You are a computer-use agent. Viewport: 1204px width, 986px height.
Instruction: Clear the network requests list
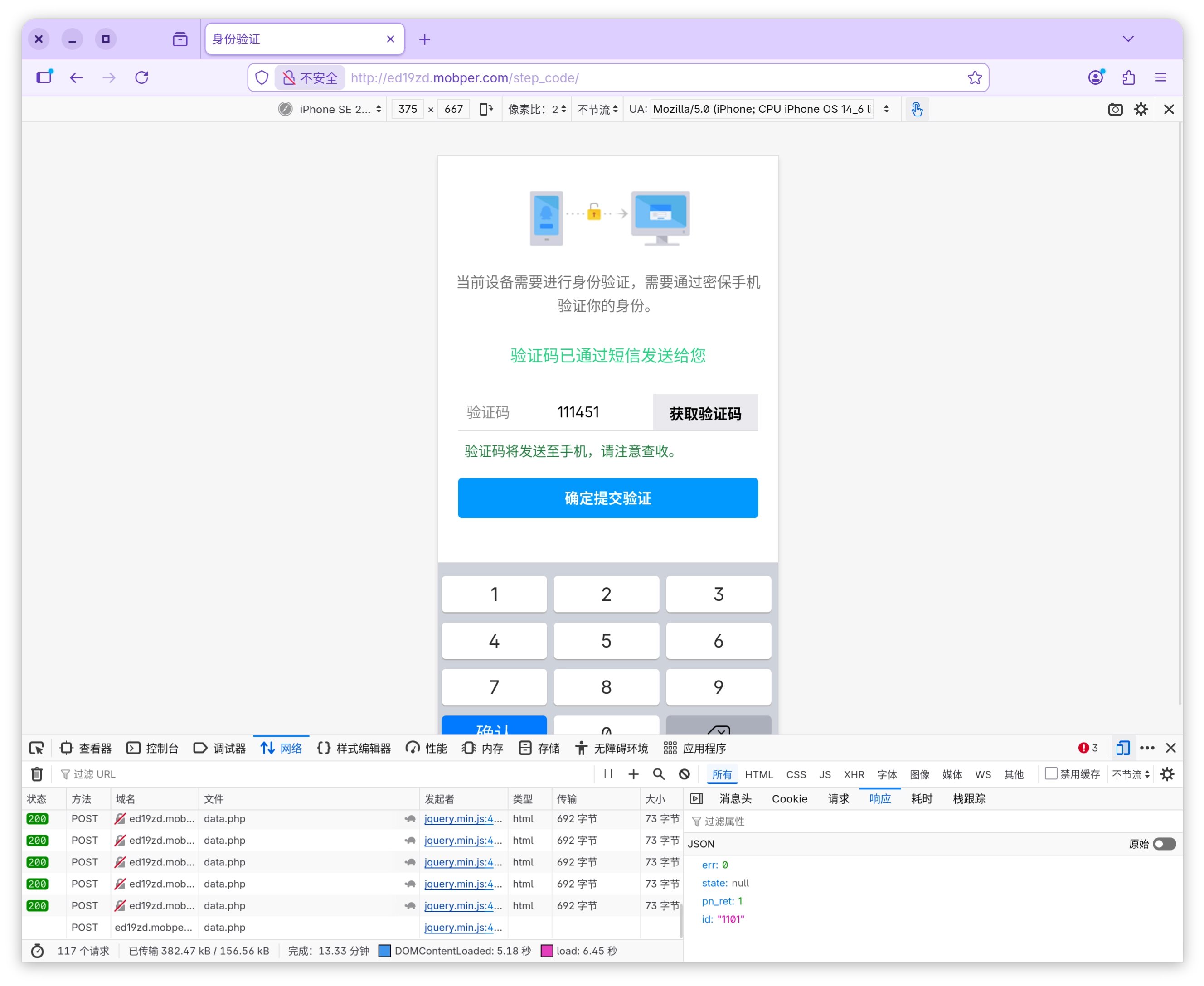coord(36,773)
